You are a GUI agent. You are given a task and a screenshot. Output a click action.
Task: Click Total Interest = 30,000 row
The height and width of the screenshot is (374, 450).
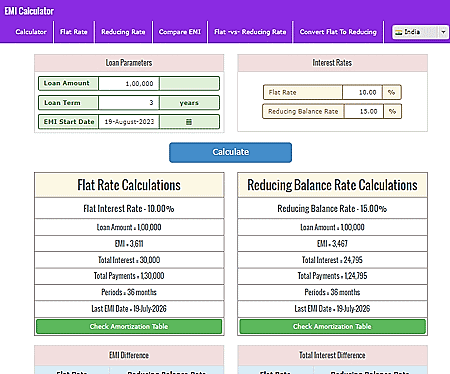tap(129, 260)
